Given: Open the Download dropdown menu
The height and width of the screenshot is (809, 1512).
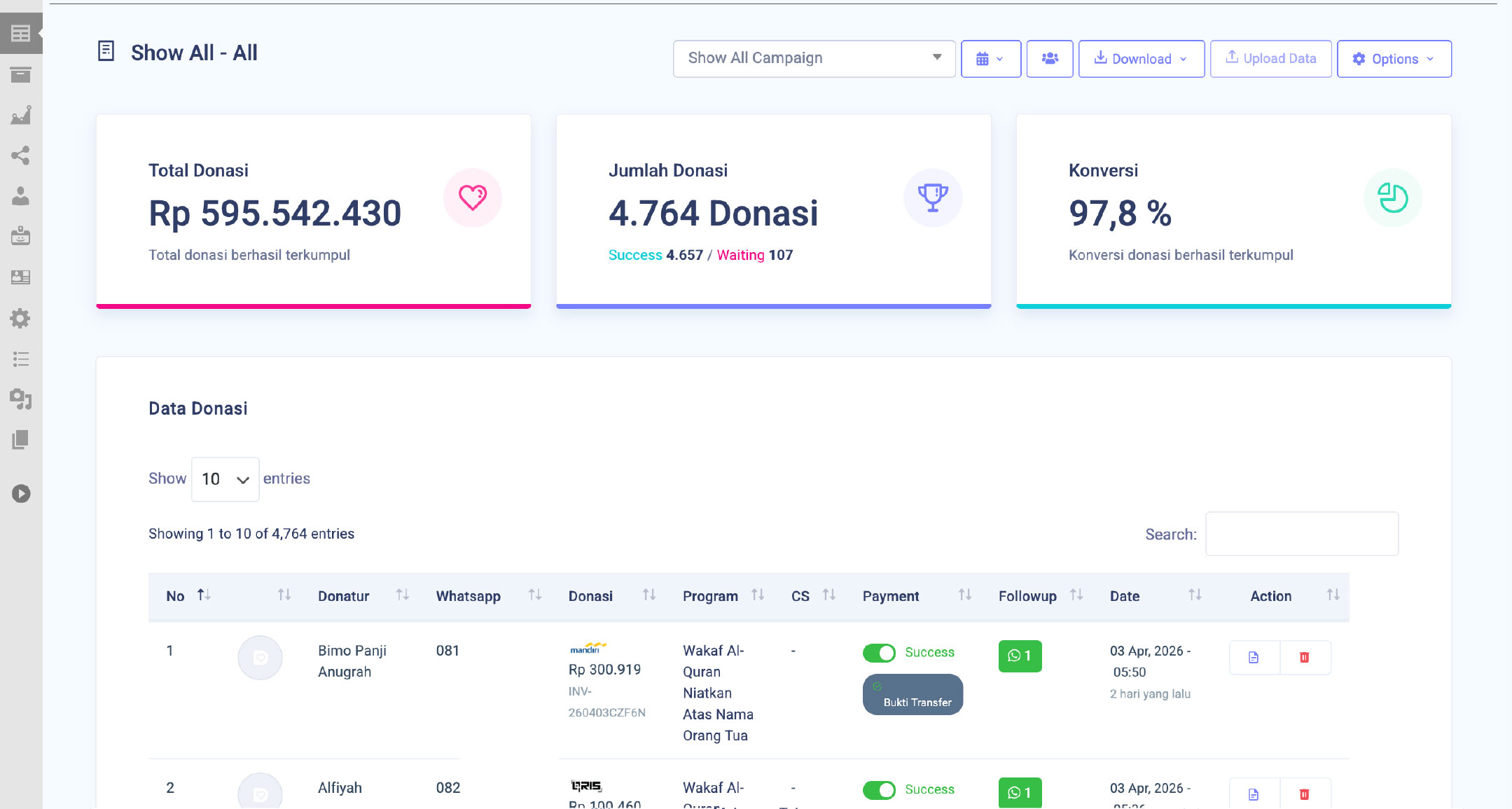Looking at the screenshot, I should pyautogui.click(x=1141, y=59).
